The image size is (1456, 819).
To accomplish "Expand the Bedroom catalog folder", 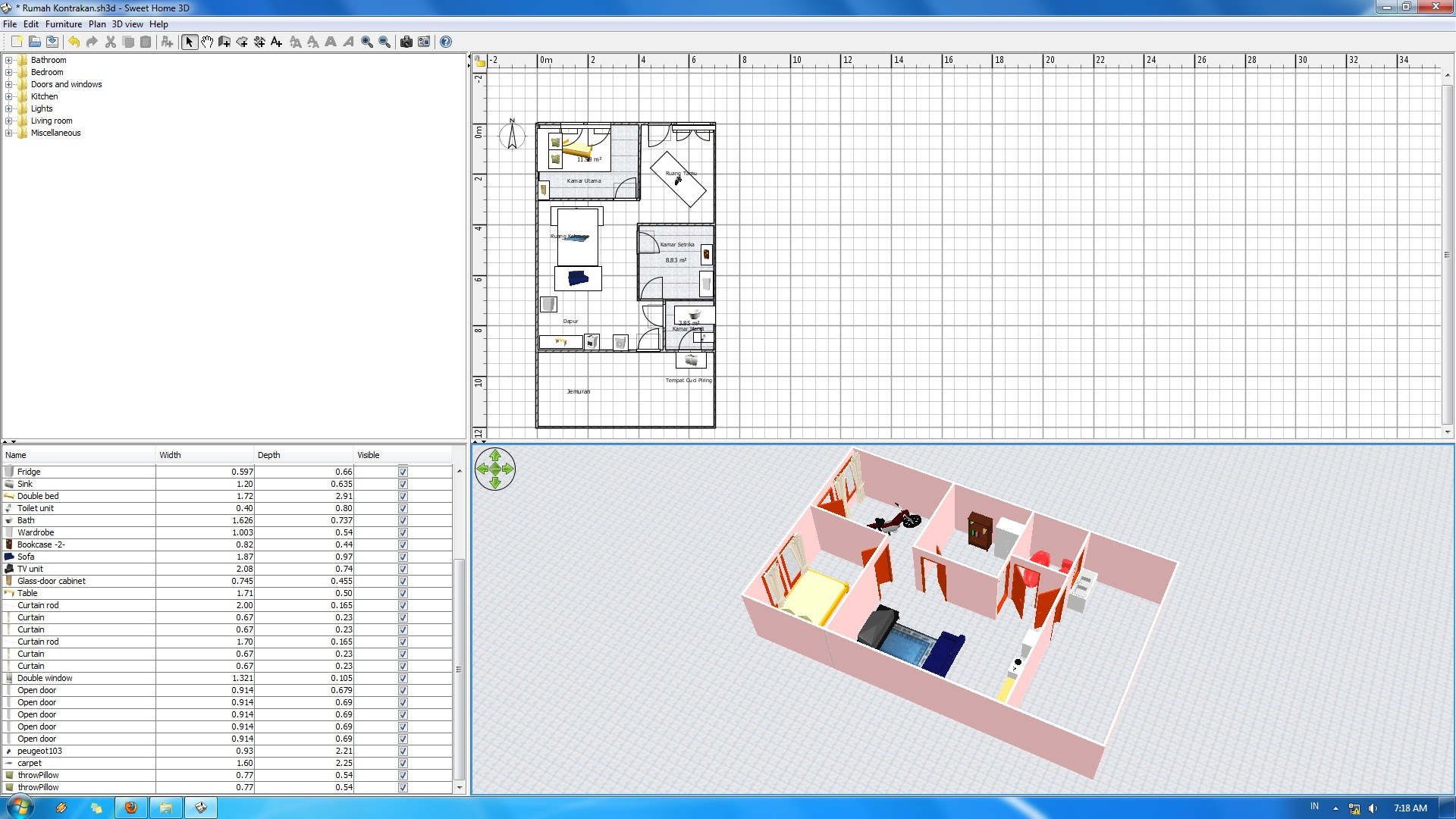I will pos(8,72).
